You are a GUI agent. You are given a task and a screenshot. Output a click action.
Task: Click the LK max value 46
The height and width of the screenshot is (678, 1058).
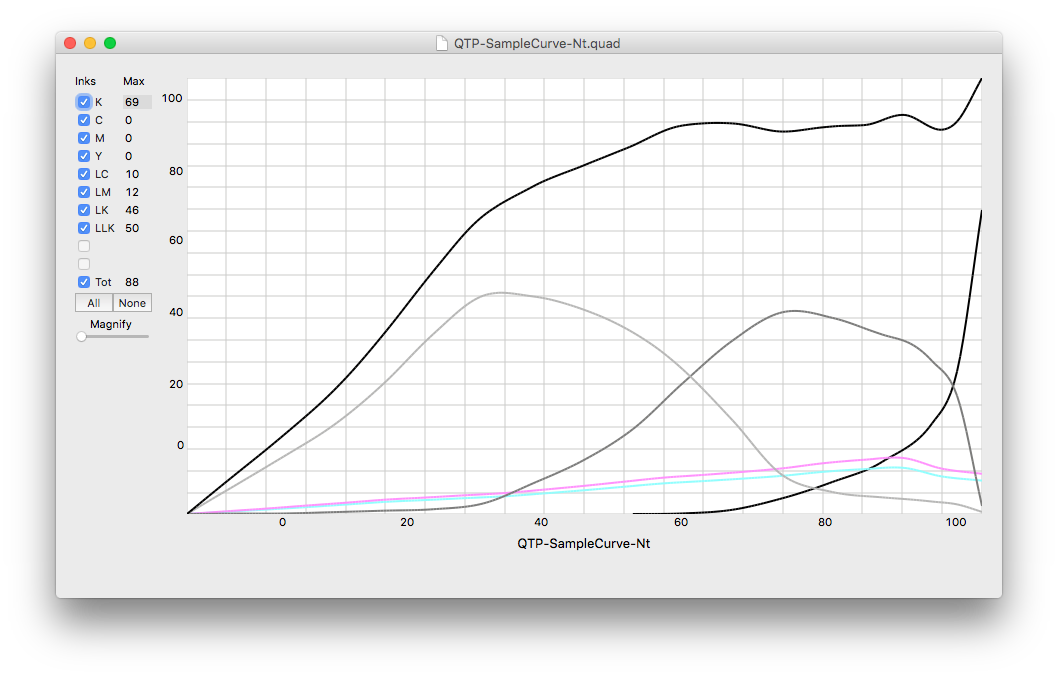[132, 210]
